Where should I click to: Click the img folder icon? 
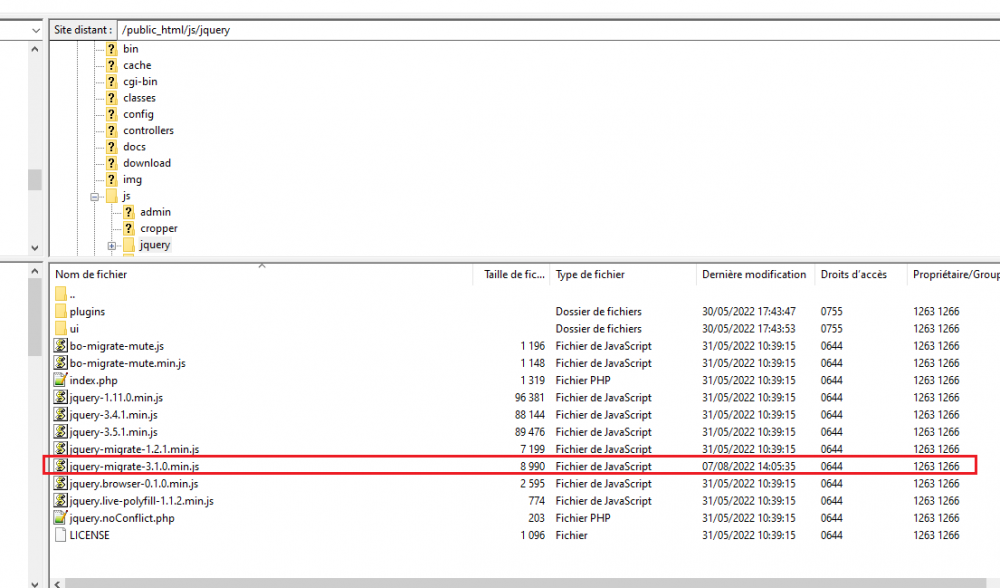pyautogui.click(x=112, y=179)
